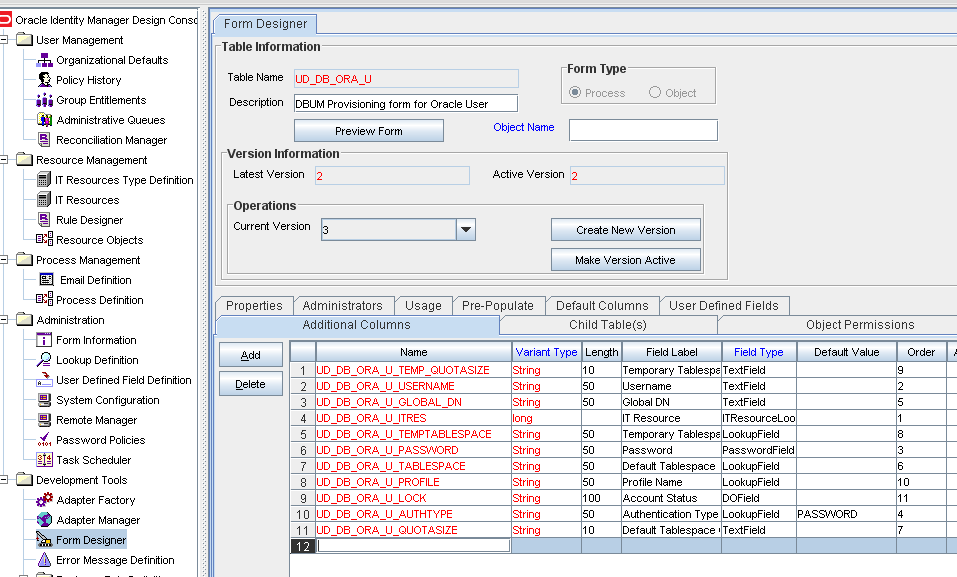Collapse the Resource Management tree node

[4, 160]
